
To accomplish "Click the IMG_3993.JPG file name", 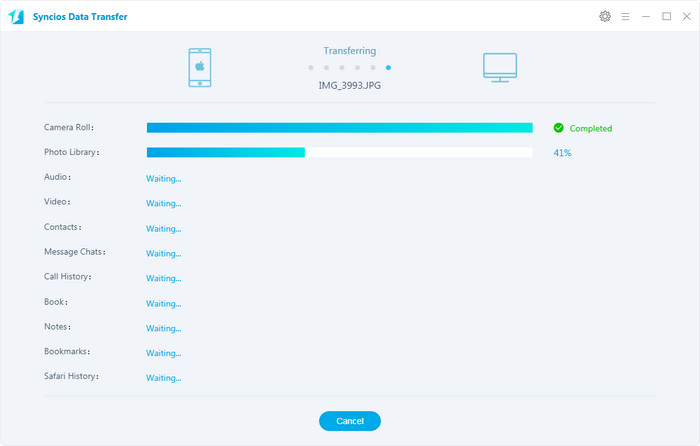I will [x=350, y=85].
